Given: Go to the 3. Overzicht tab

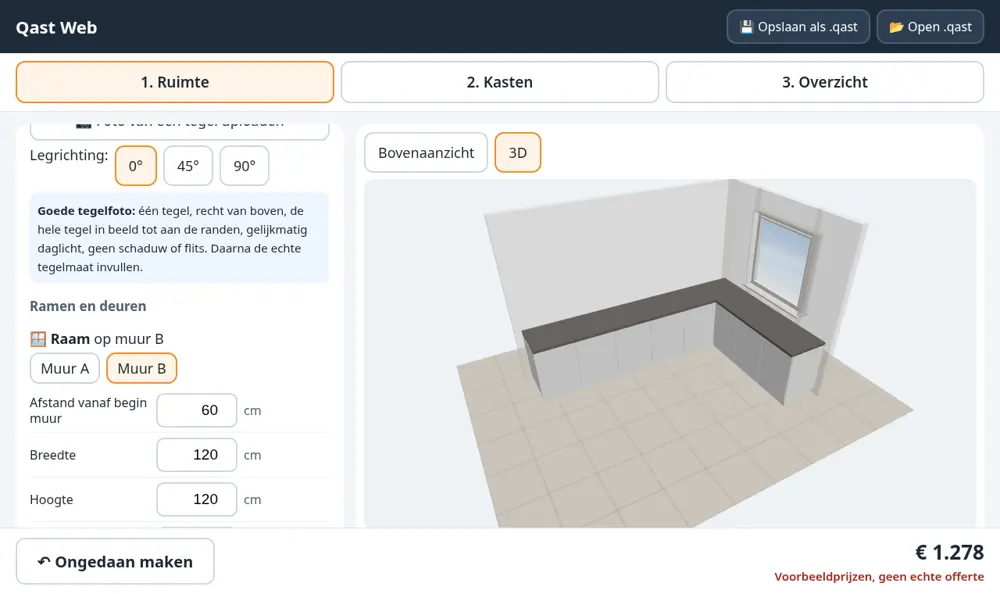Looking at the screenshot, I should point(825,82).
